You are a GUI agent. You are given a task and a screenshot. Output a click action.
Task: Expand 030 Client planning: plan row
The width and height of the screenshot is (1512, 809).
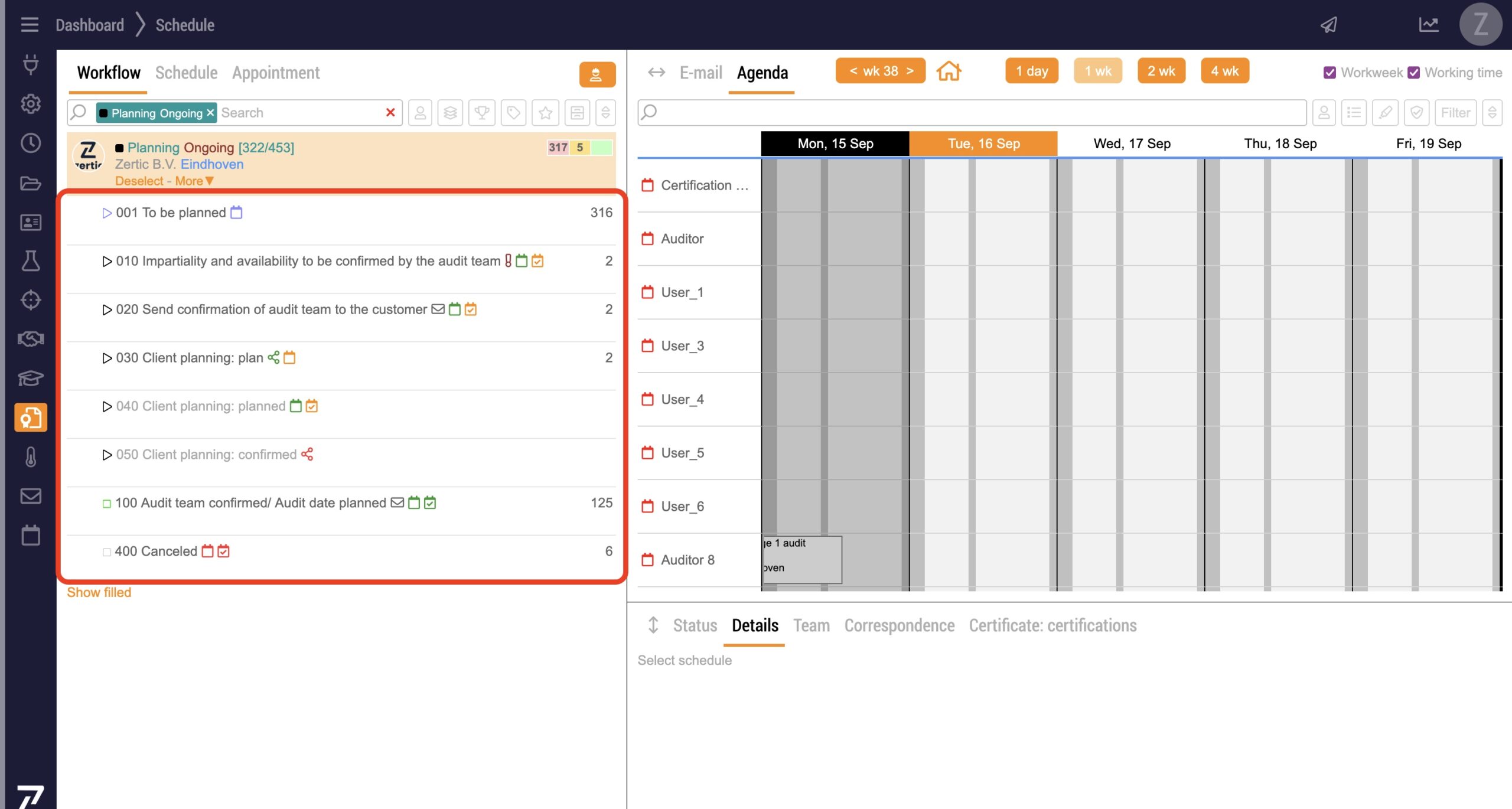coord(107,358)
